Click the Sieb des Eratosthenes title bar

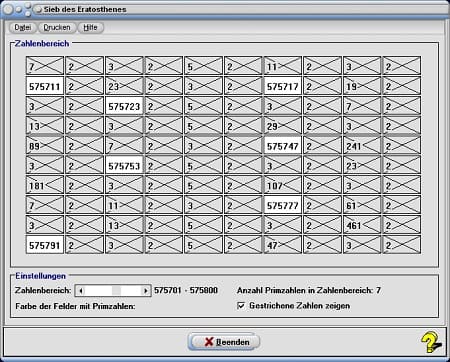tap(225, 9)
